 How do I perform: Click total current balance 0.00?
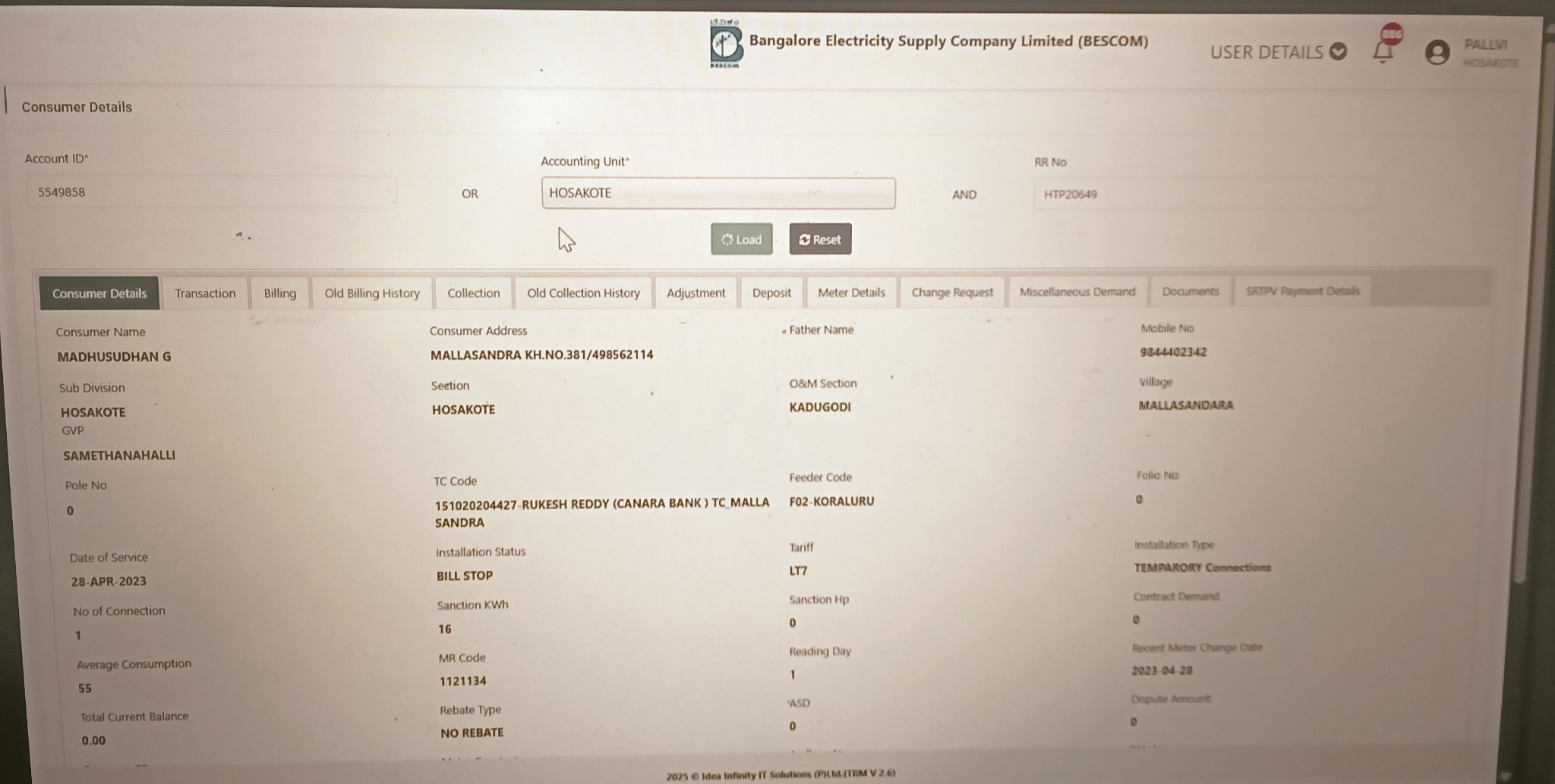pyautogui.click(x=94, y=741)
